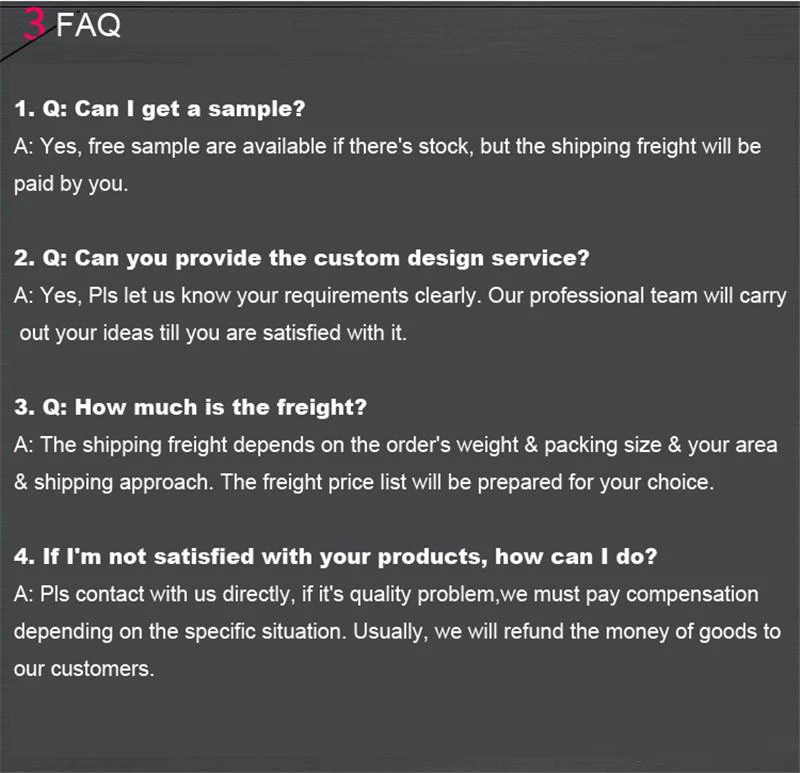Select question 1 about getting a sample

click(160, 109)
